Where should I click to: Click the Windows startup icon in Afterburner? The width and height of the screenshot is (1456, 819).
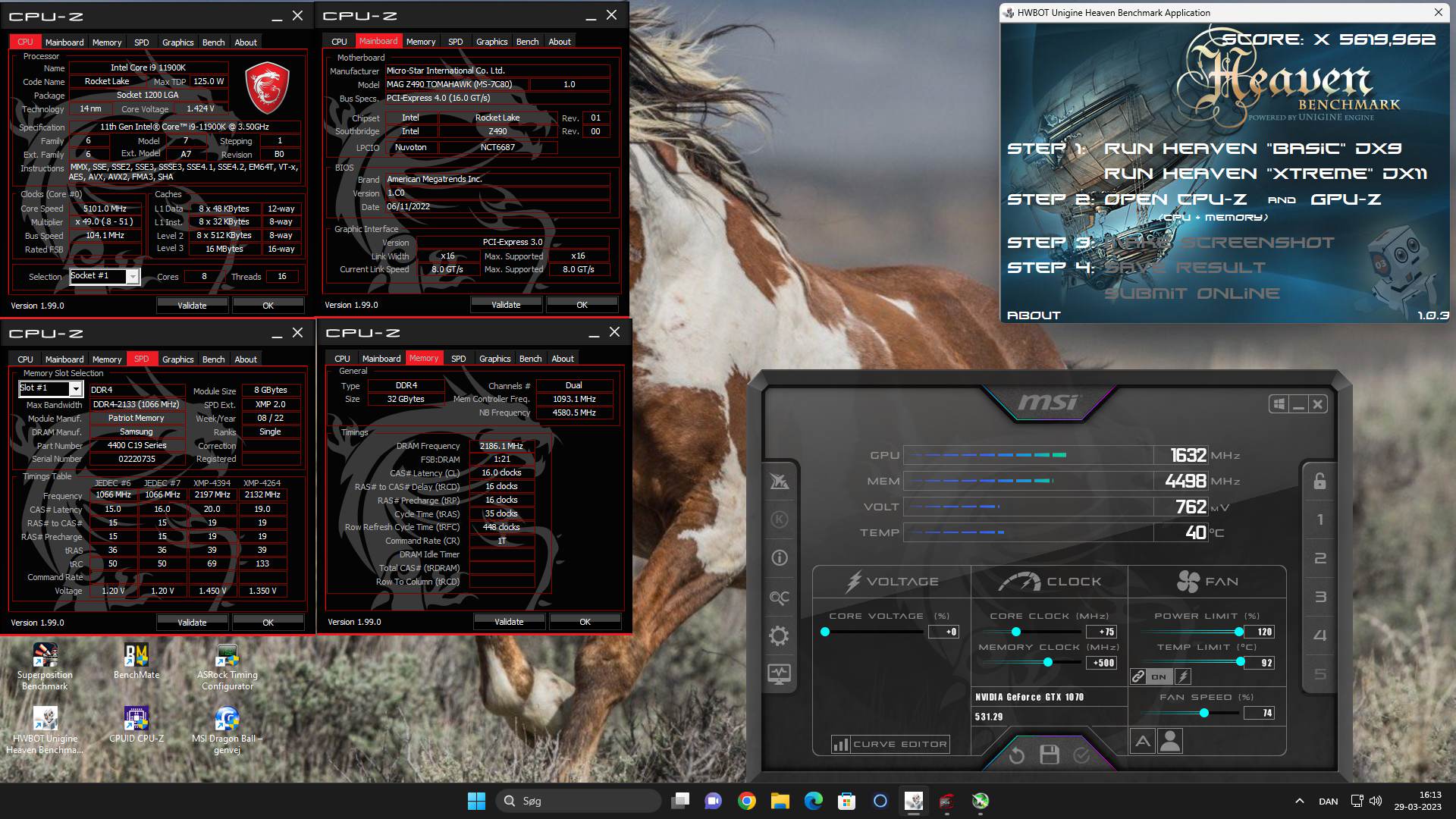(1279, 404)
